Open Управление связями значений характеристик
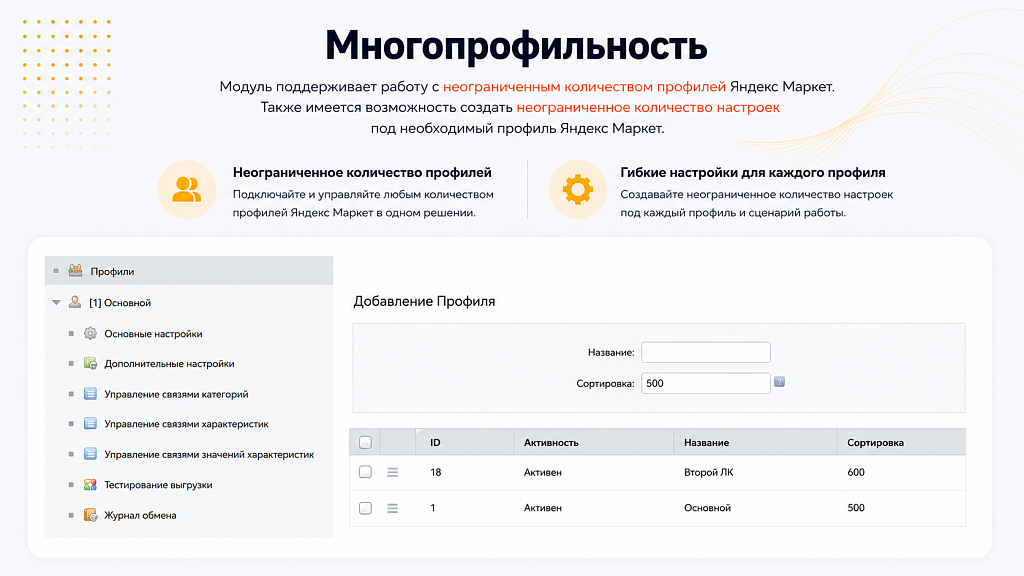The width and height of the screenshot is (1024, 576). pyautogui.click(x=209, y=455)
